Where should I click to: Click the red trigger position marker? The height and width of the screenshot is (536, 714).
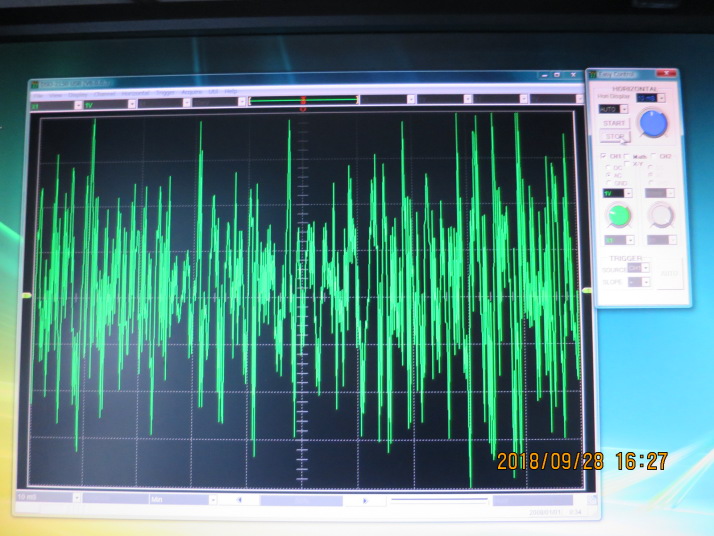coord(303,100)
